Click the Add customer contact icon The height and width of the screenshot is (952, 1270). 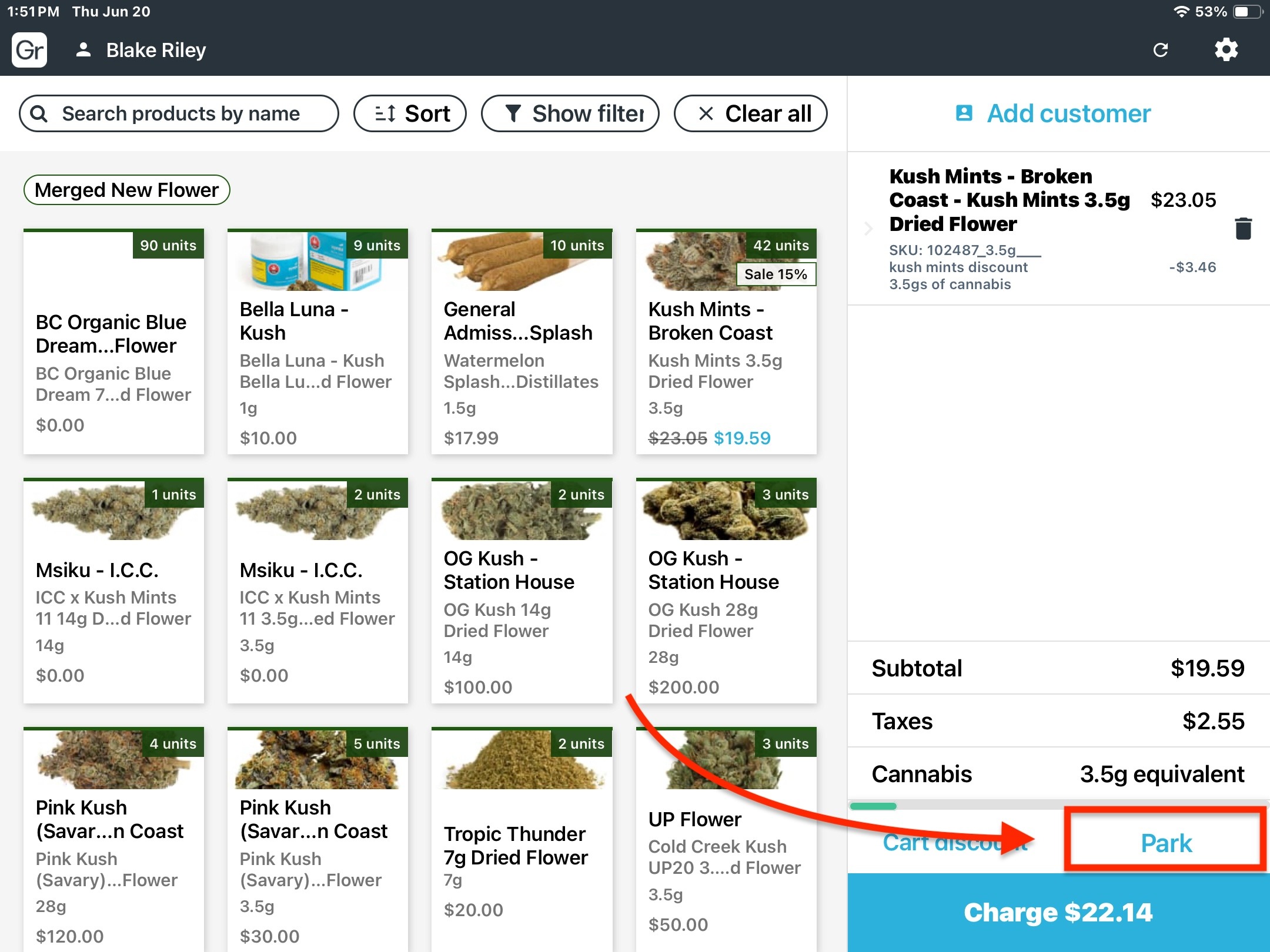(964, 113)
